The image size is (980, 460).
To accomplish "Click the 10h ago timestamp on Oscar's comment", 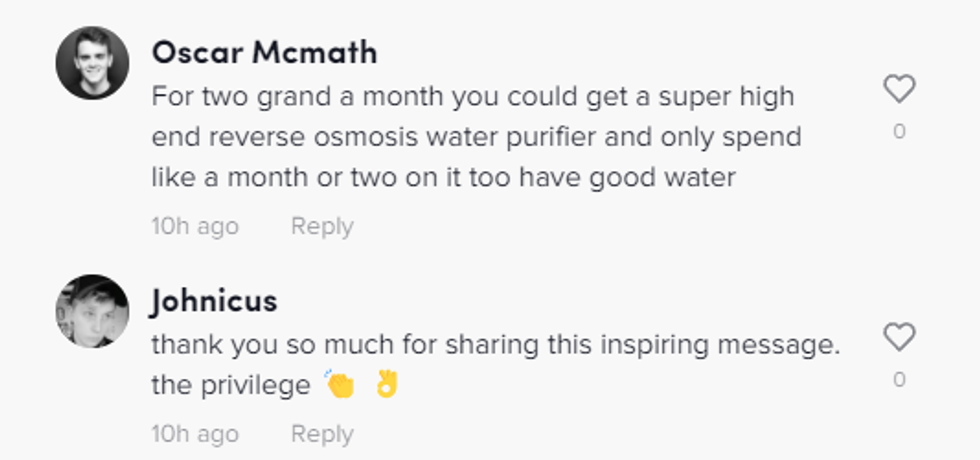I will coord(195,227).
